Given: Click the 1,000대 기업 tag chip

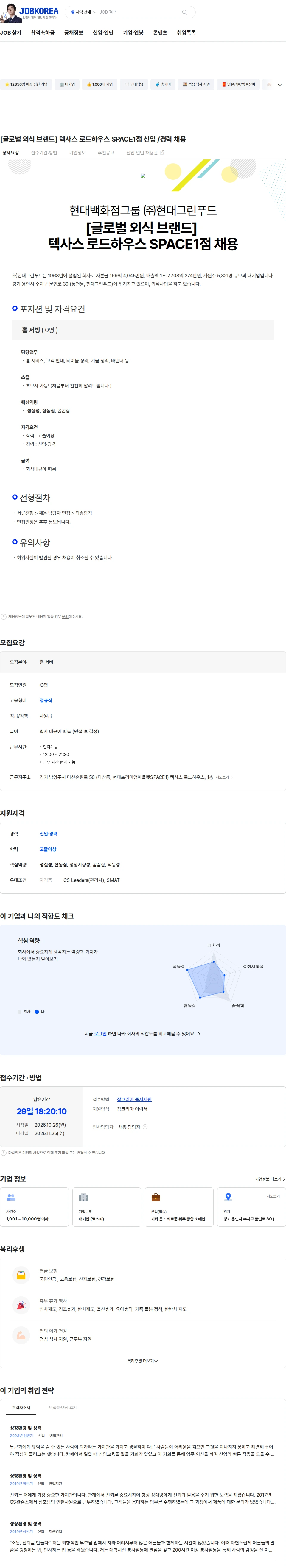Looking at the screenshot, I should coord(100,84).
